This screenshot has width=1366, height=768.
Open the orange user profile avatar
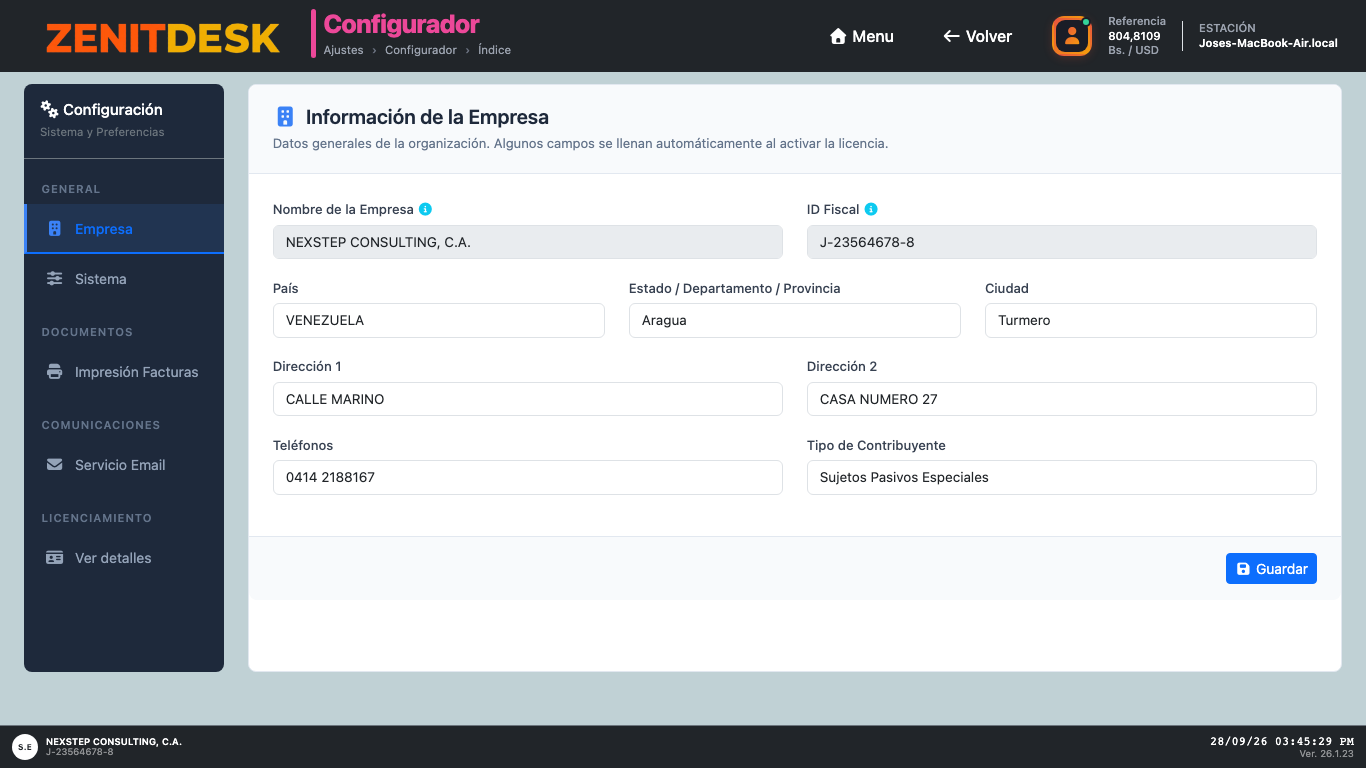click(x=1071, y=36)
